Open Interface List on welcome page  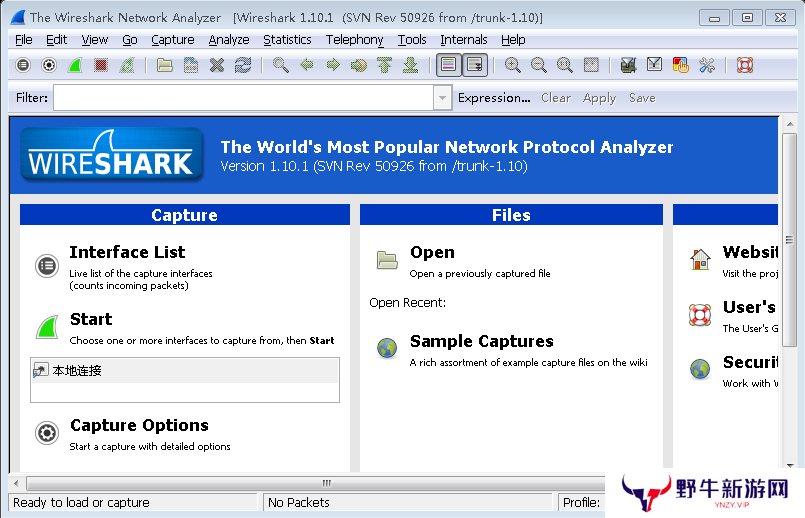click(x=127, y=252)
